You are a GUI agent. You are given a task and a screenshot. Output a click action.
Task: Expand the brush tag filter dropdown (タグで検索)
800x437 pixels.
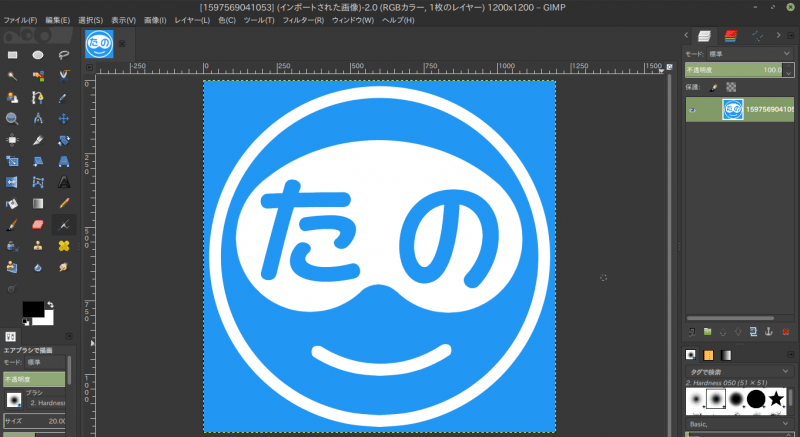(740, 371)
